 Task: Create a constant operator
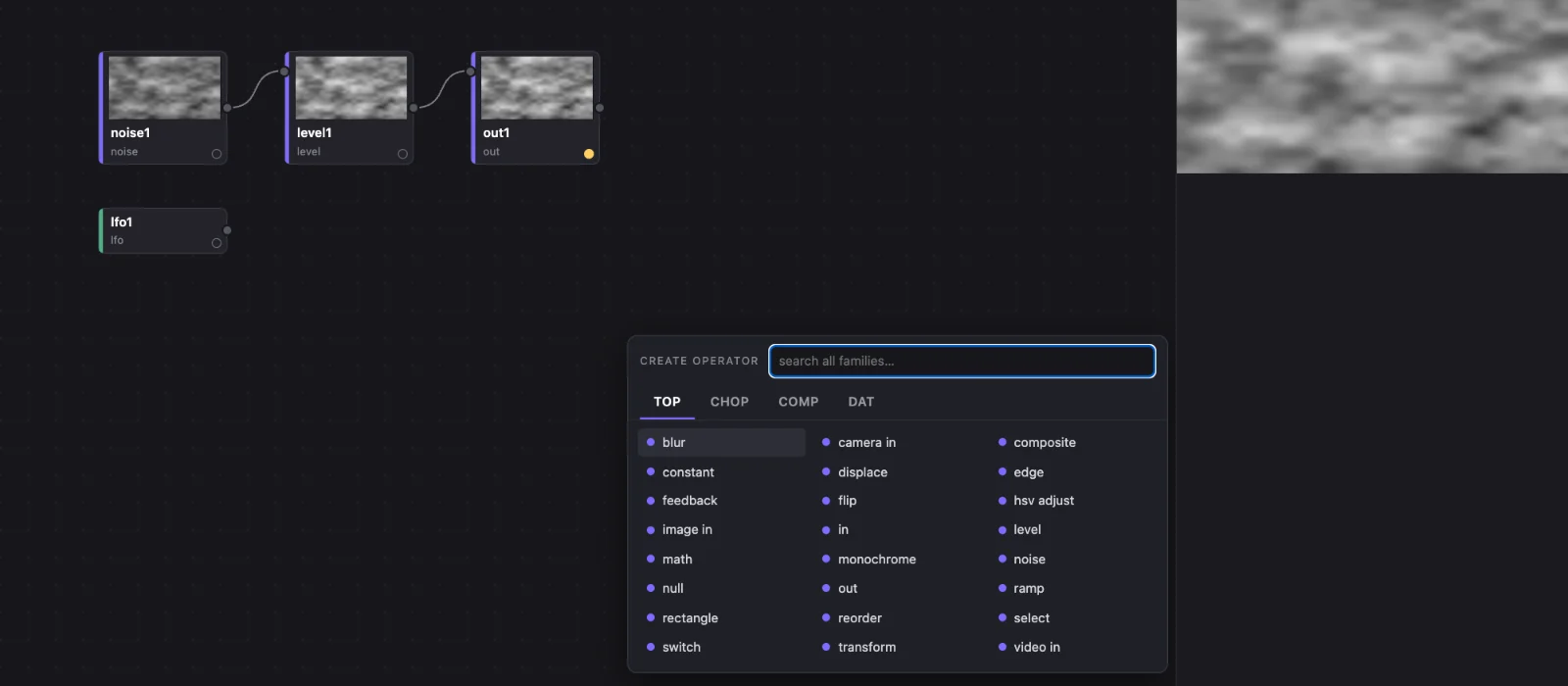(x=721, y=471)
